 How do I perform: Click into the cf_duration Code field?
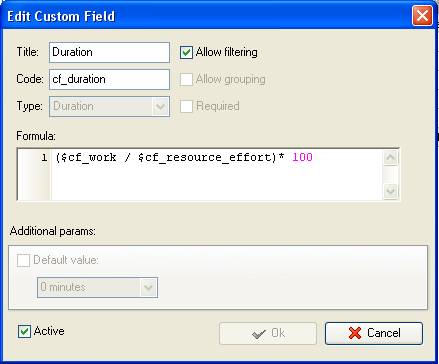pyautogui.click(x=109, y=79)
